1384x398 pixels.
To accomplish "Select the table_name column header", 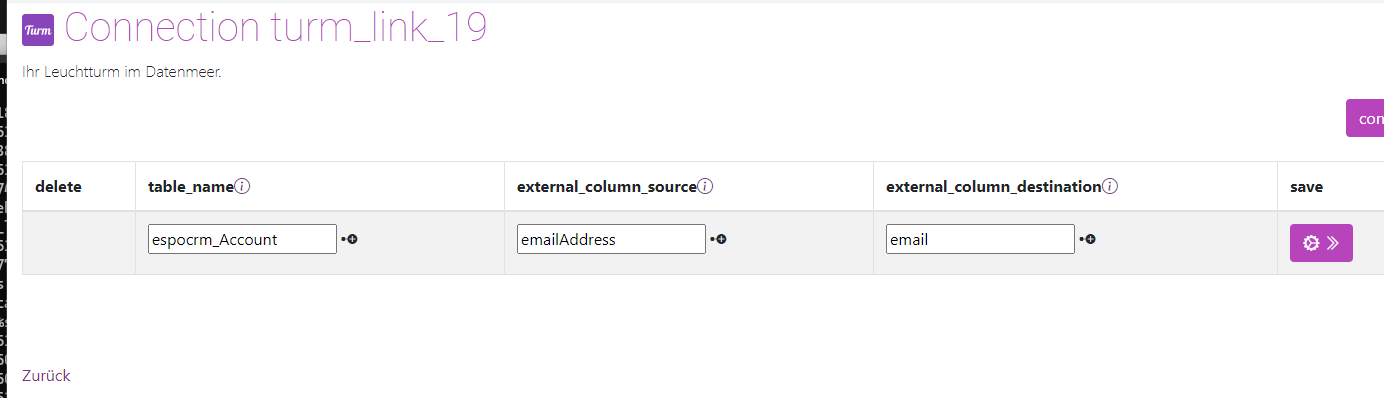I will (x=191, y=186).
